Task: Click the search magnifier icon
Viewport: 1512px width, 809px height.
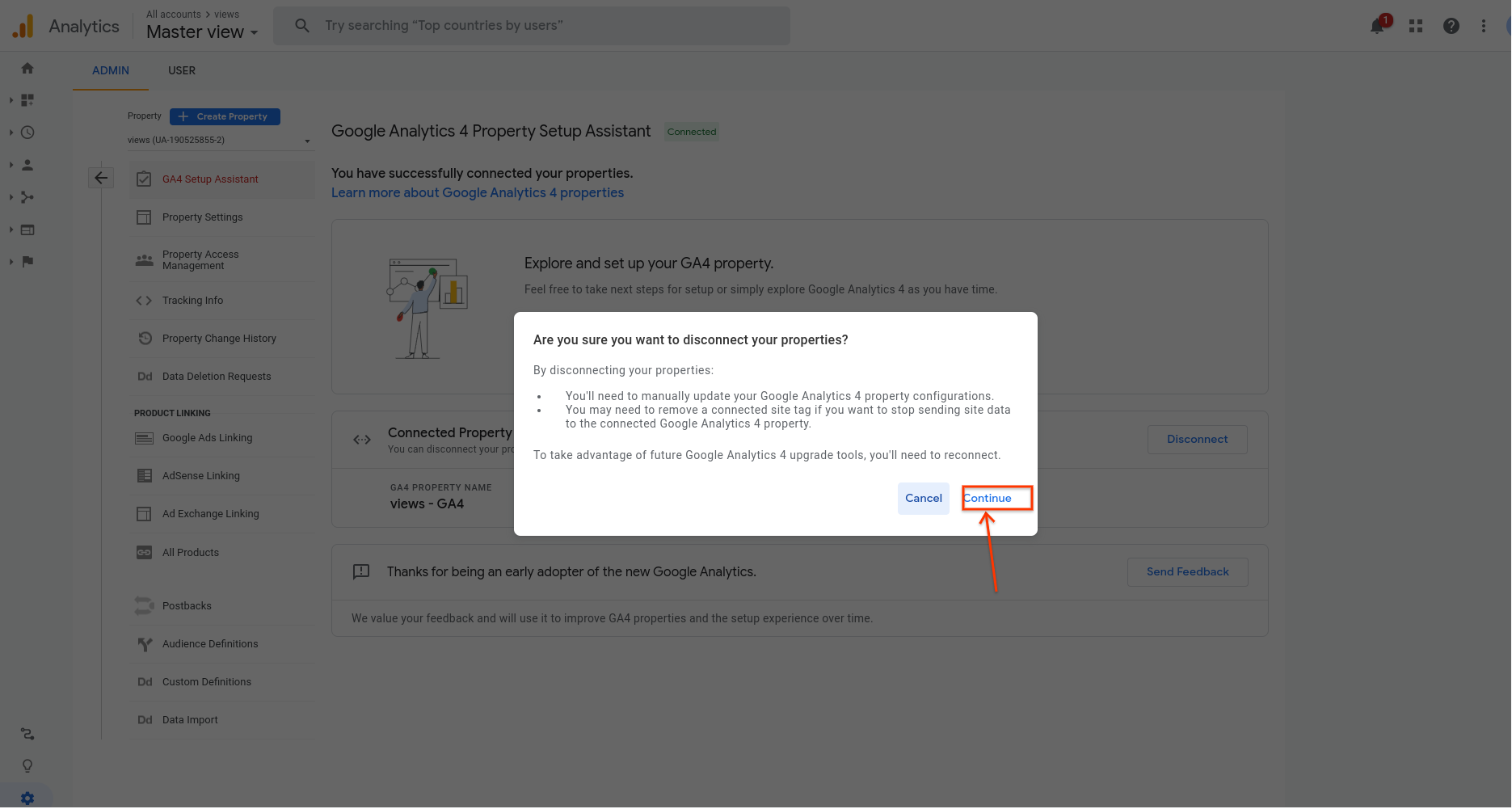Action: [302, 26]
